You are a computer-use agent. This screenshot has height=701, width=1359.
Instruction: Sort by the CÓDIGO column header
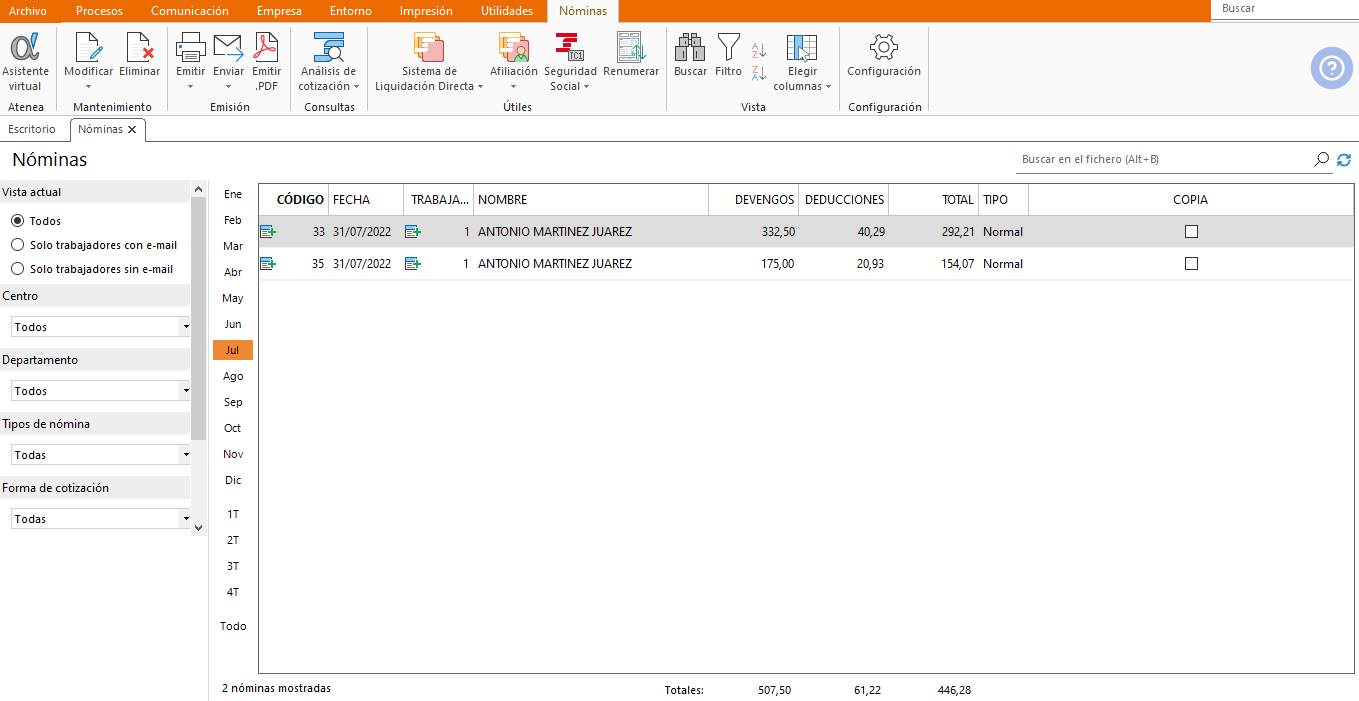pyautogui.click(x=294, y=200)
